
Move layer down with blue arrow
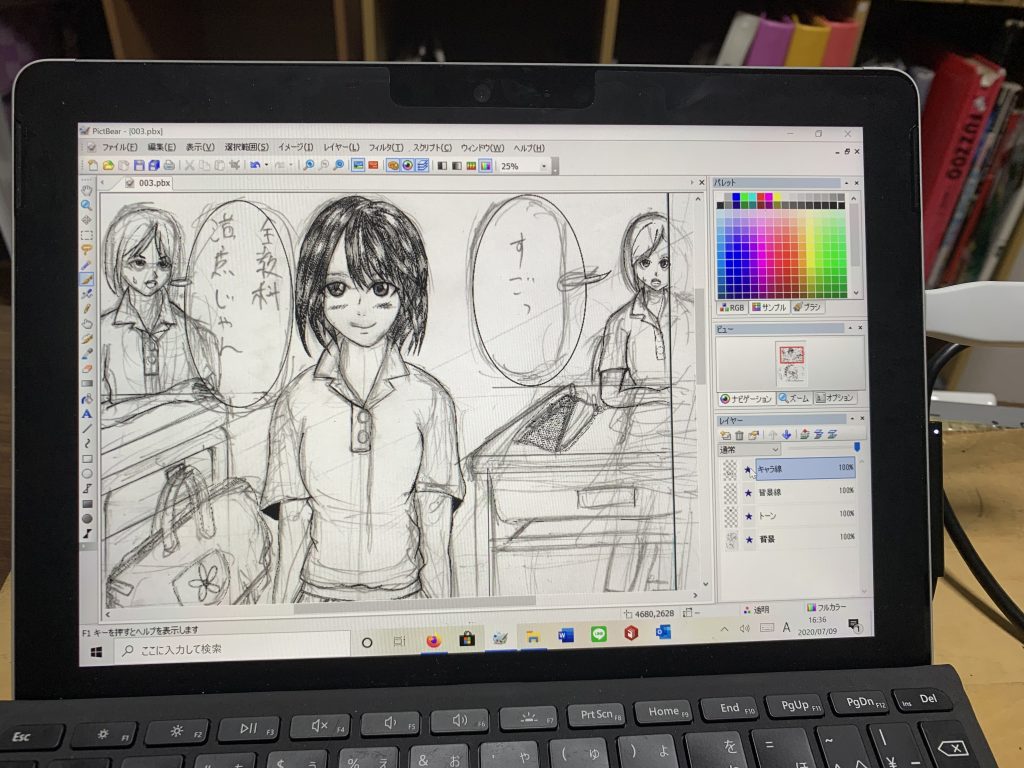[786, 434]
